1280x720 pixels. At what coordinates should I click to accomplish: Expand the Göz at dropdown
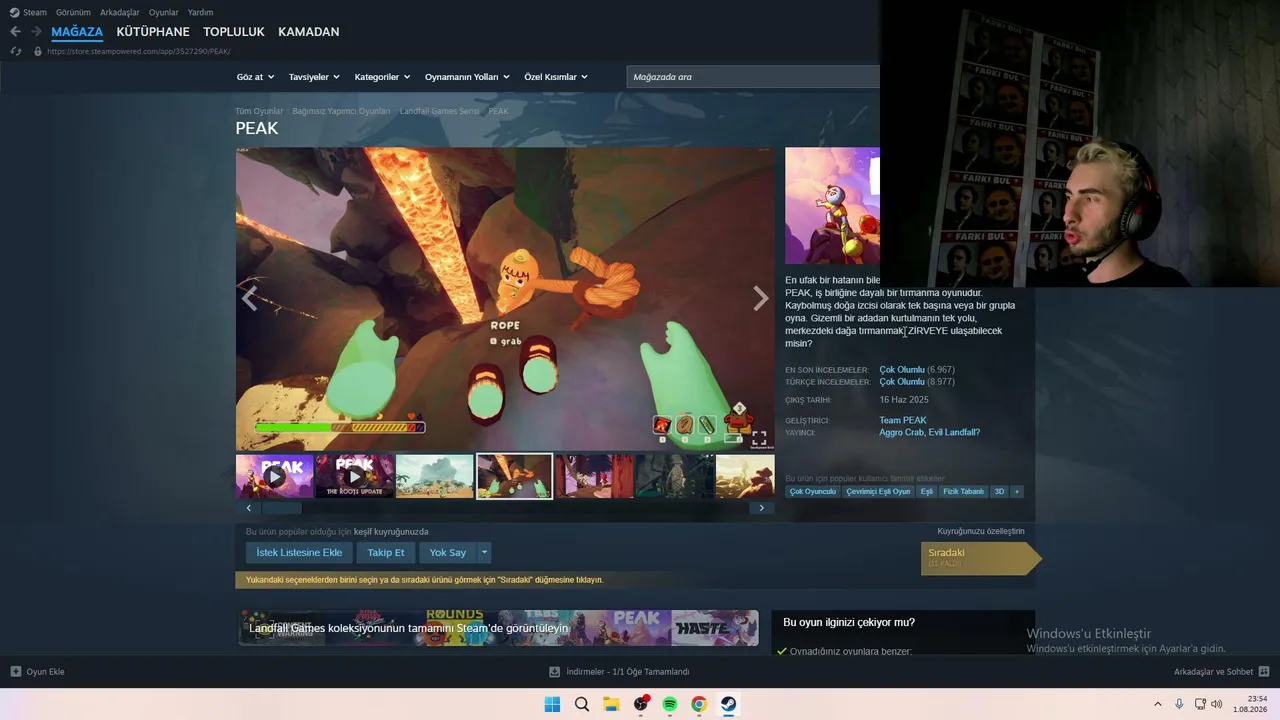pyautogui.click(x=256, y=77)
